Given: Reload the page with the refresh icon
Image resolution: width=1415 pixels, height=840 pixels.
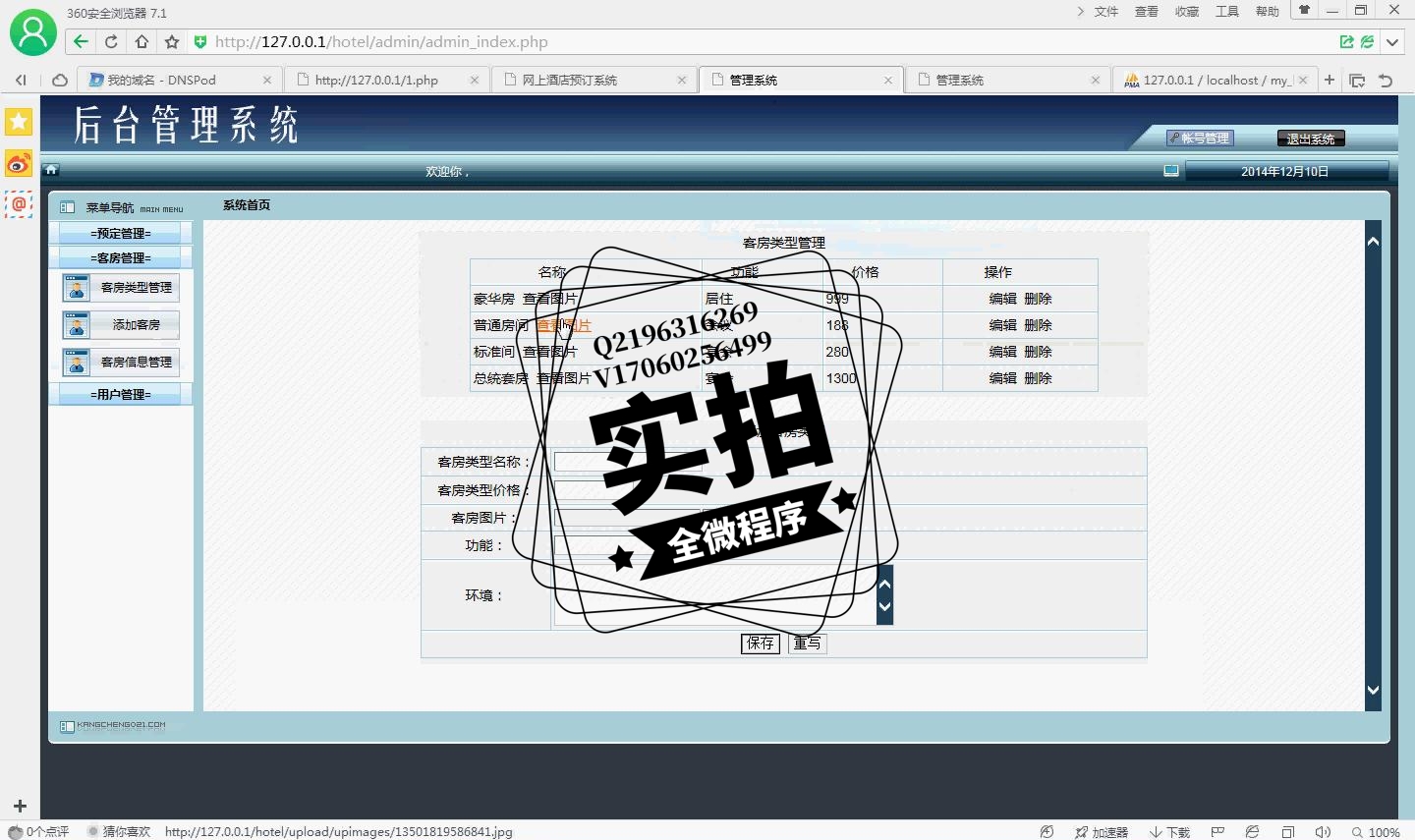Looking at the screenshot, I should [111, 41].
